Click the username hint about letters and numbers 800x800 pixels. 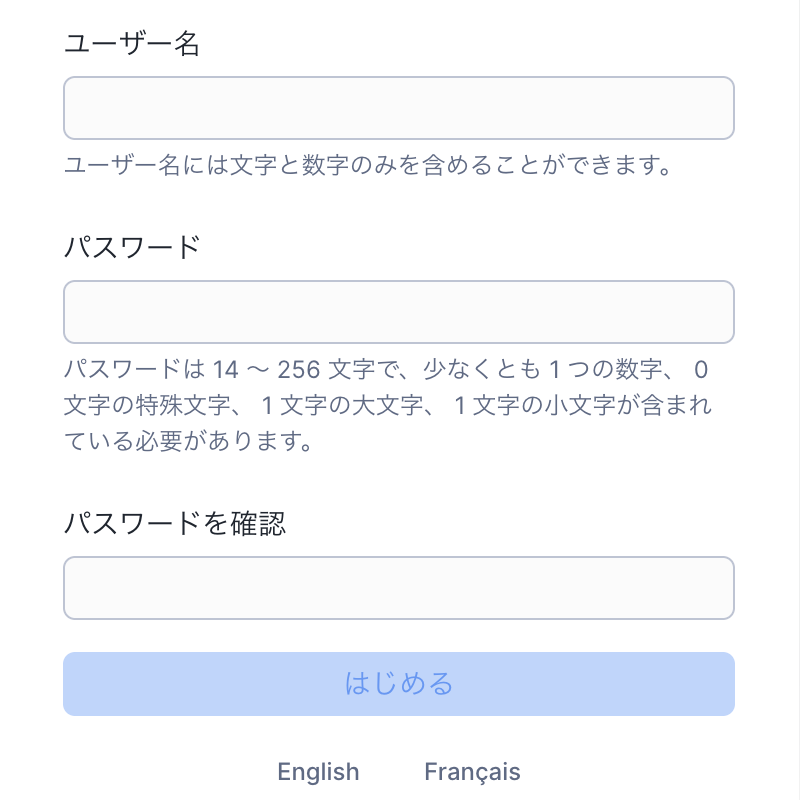pyautogui.click(x=366, y=165)
